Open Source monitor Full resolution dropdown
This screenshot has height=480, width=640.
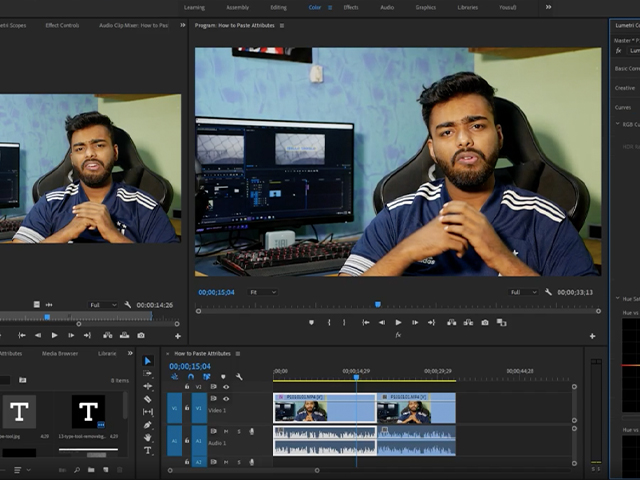(103, 305)
